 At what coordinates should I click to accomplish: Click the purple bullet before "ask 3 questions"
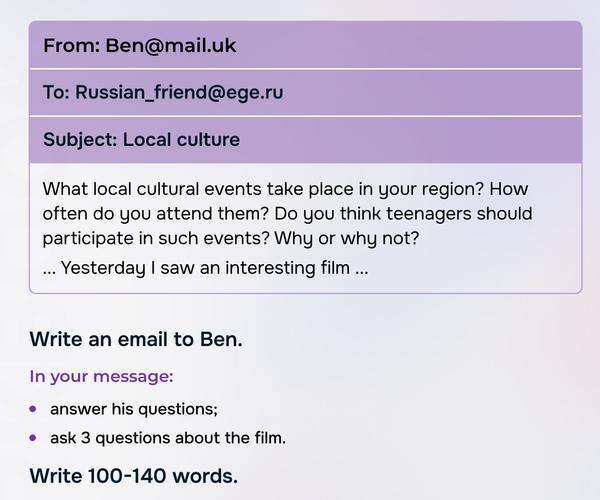click(x=33, y=438)
